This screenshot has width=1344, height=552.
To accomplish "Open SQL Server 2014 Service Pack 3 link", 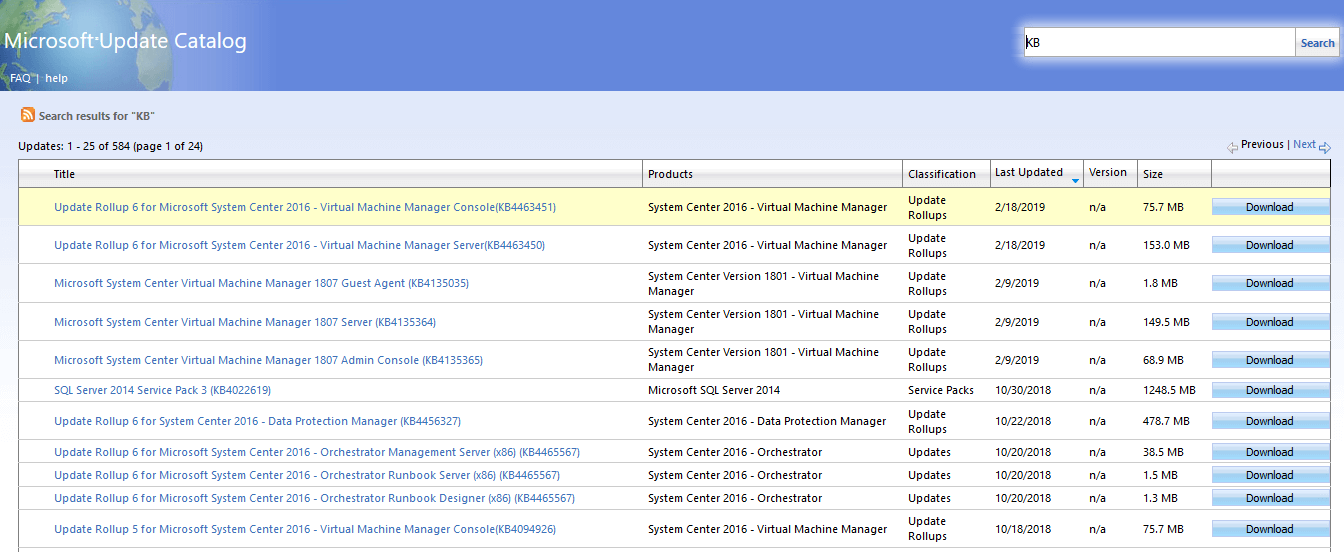I will [162, 390].
